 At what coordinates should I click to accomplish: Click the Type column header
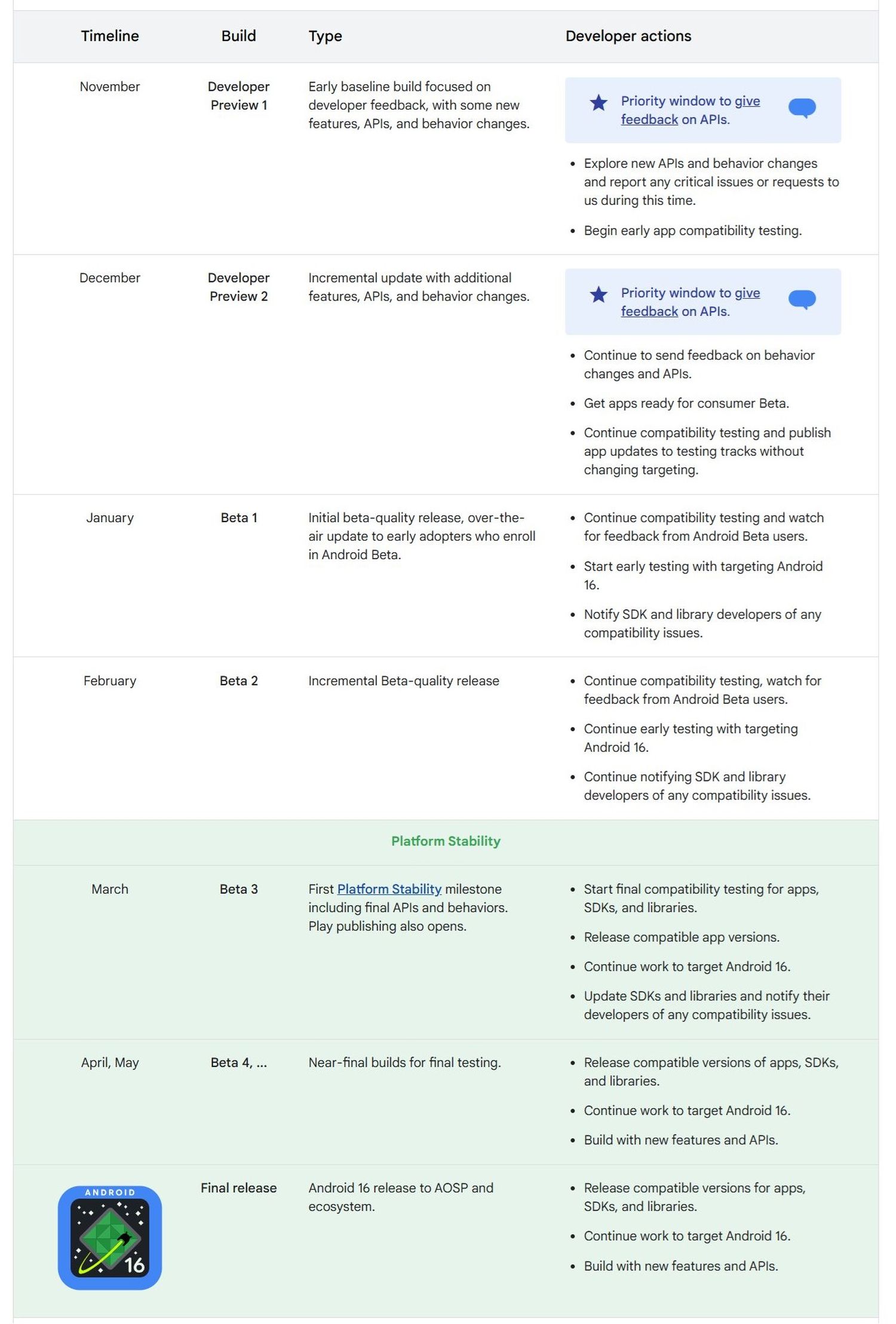[325, 36]
